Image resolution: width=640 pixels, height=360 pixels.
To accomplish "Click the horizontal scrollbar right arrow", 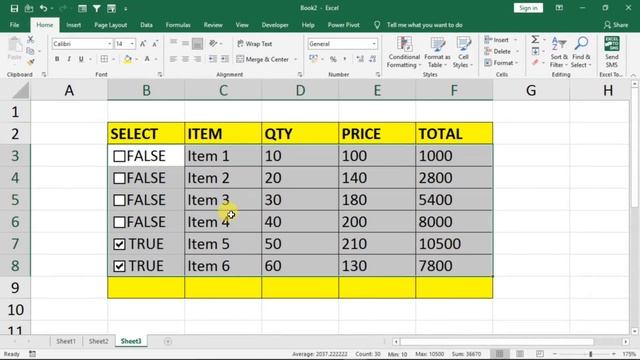I will point(626,342).
